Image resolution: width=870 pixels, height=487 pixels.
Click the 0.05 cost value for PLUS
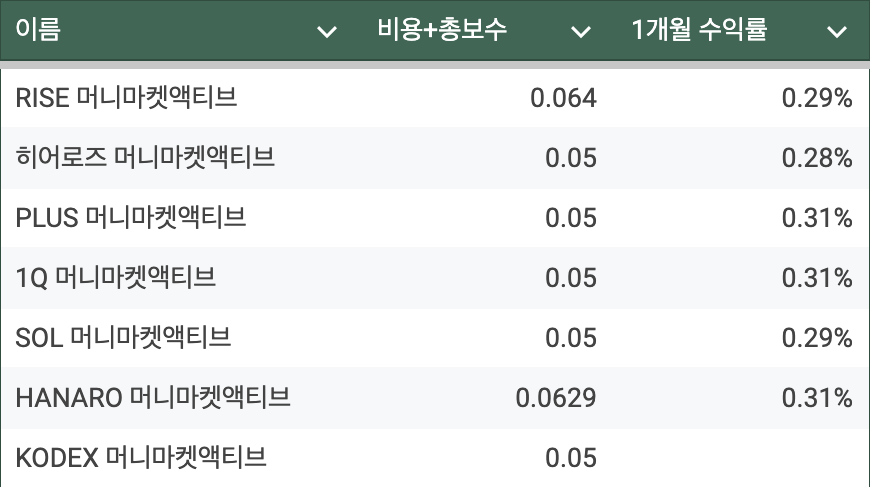571,218
